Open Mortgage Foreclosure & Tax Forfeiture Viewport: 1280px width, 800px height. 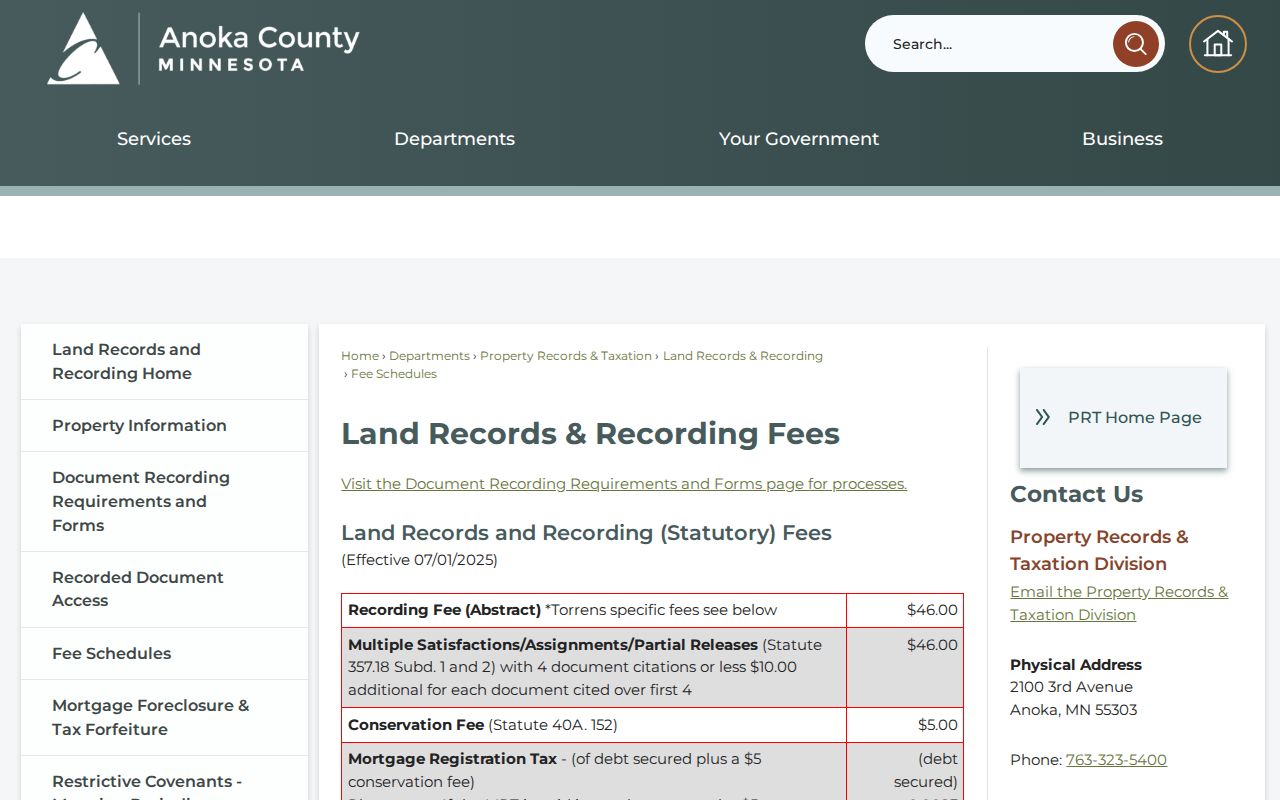(164, 718)
